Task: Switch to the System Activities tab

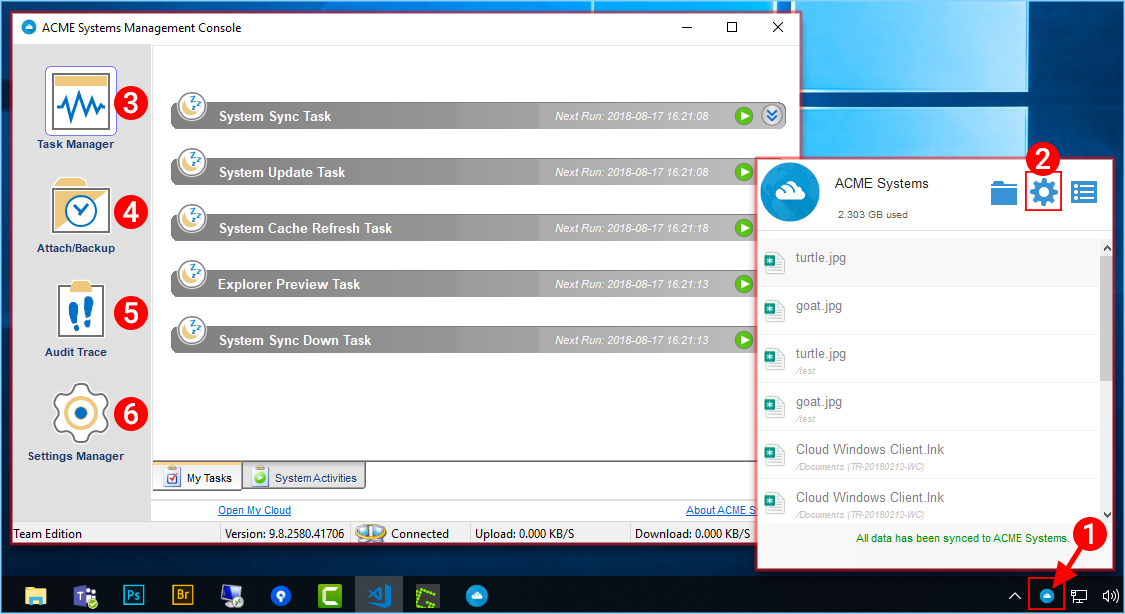Action: (304, 477)
